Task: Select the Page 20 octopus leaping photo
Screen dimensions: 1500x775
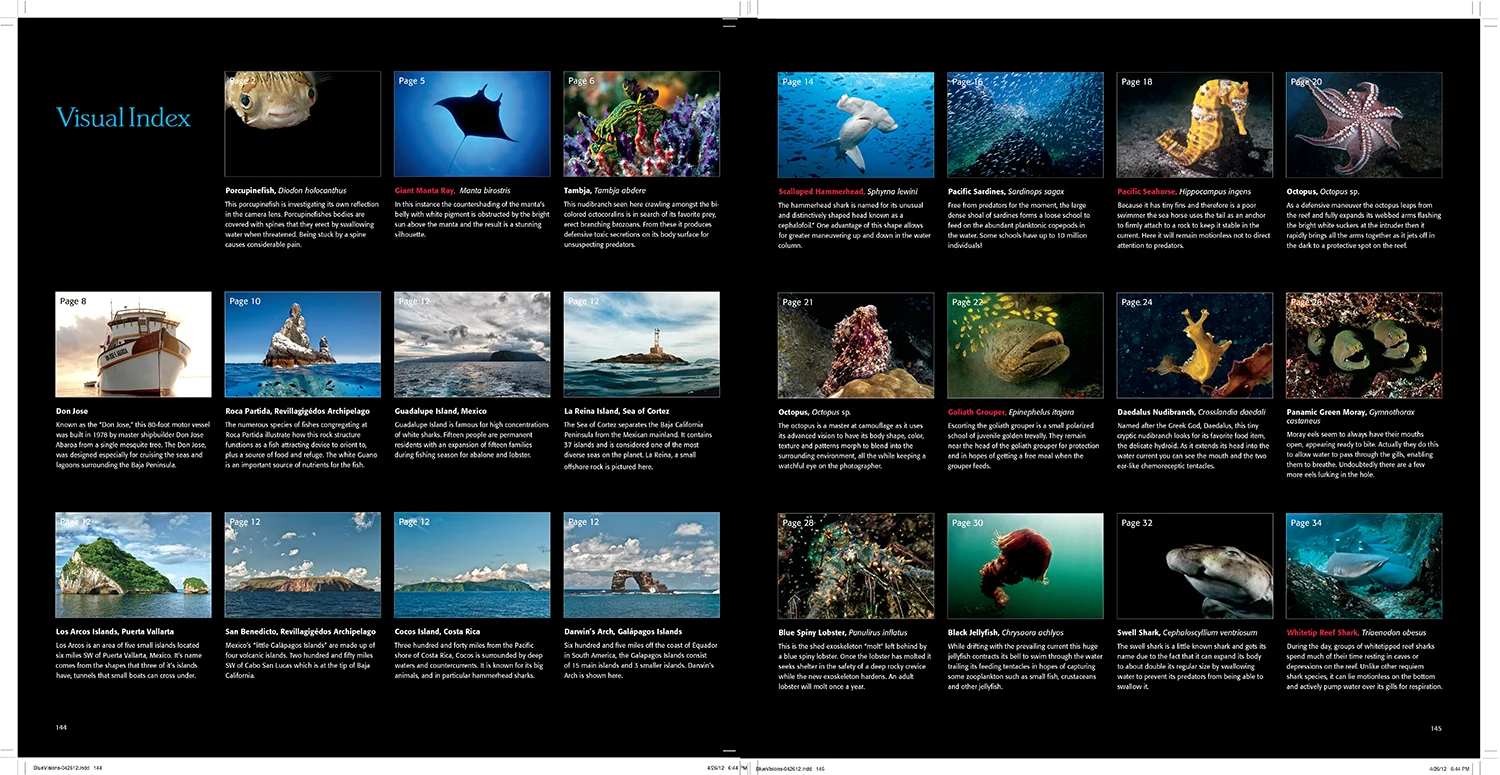Action: [x=1364, y=124]
